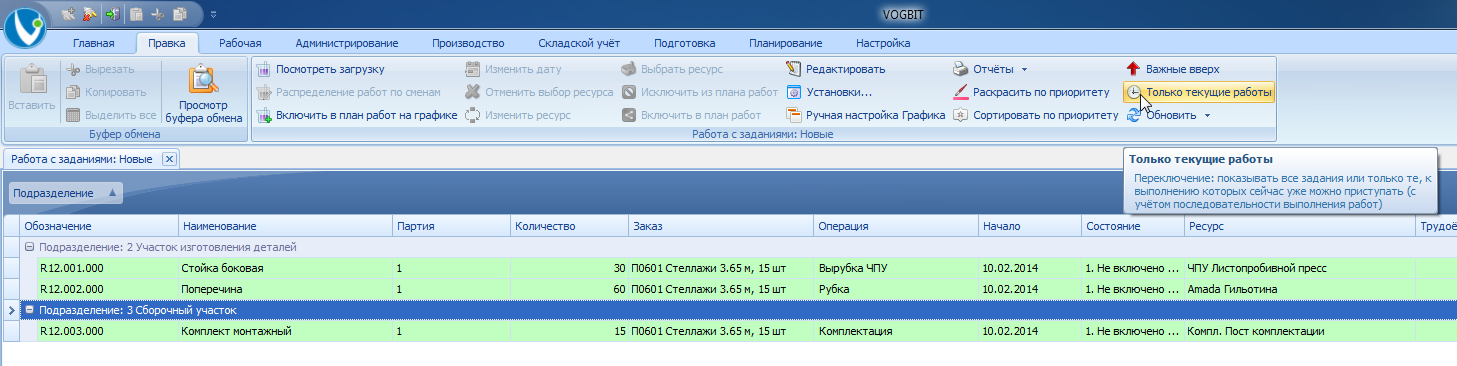Open Установки... settings
This screenshot has width=1457, height=366.
click(829, 92)
